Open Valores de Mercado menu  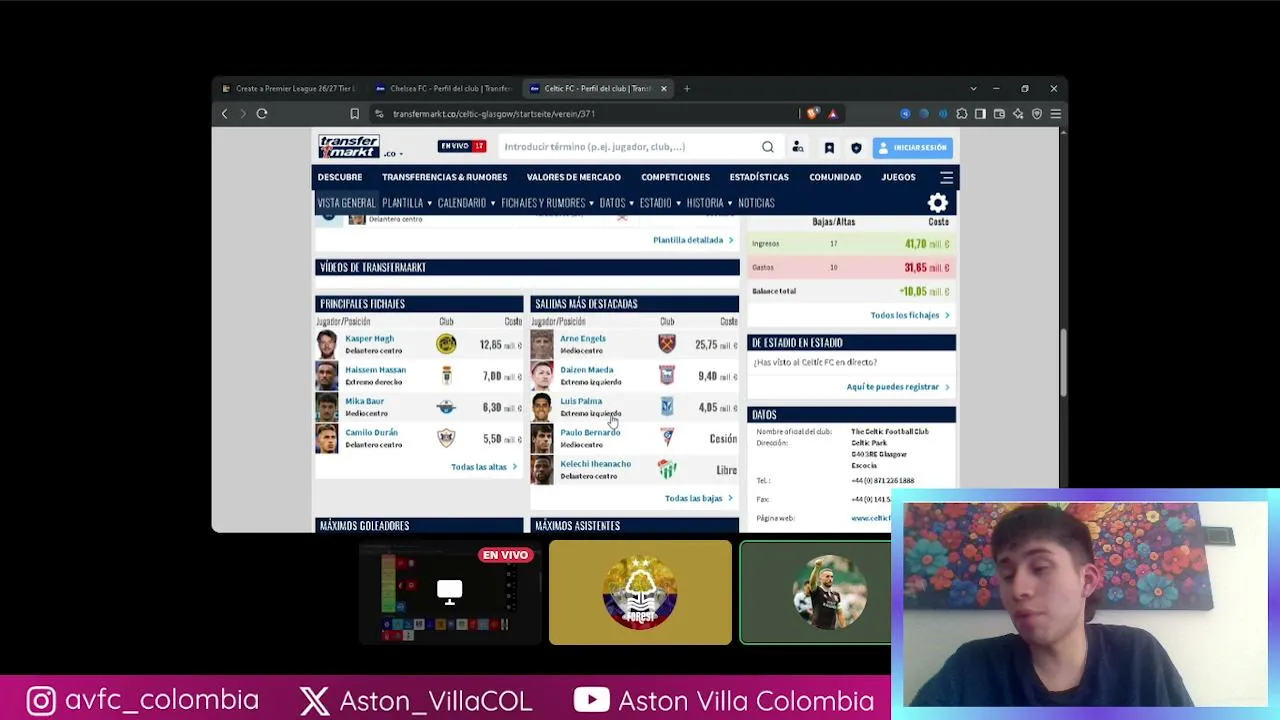tap(574, 178)
